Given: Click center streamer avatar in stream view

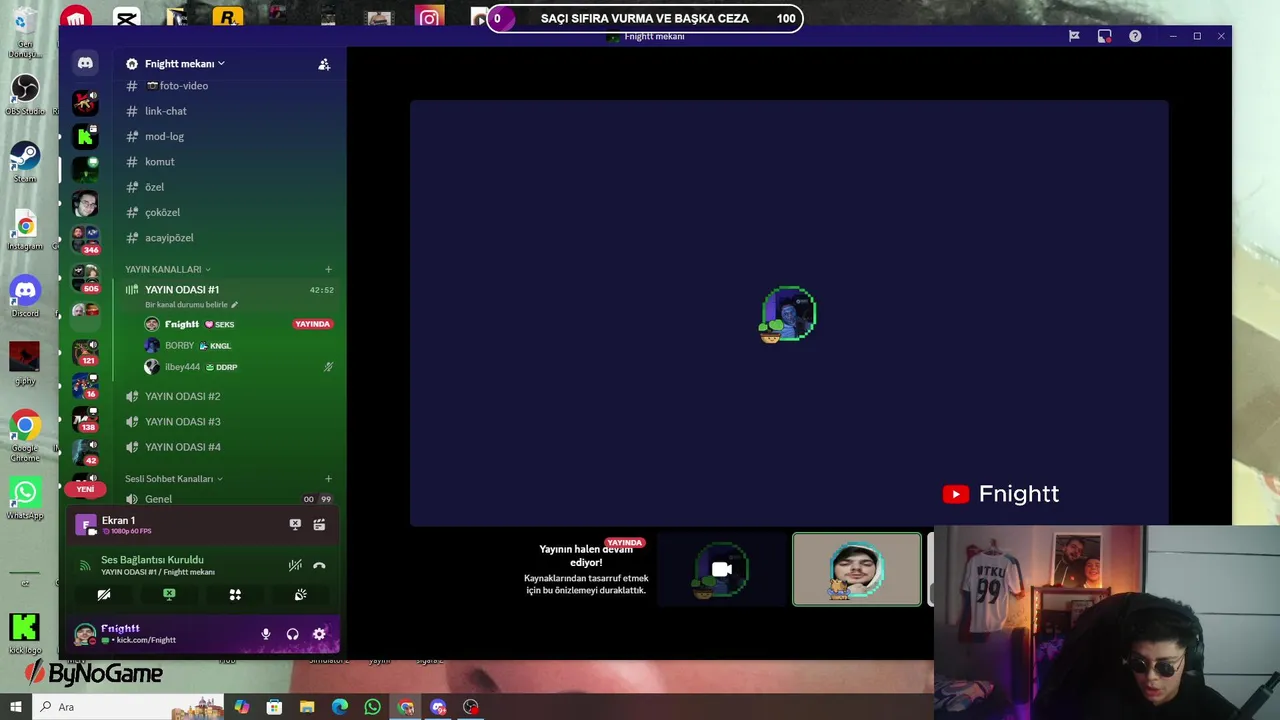Looking at the screenshot, I should (789, 314).
